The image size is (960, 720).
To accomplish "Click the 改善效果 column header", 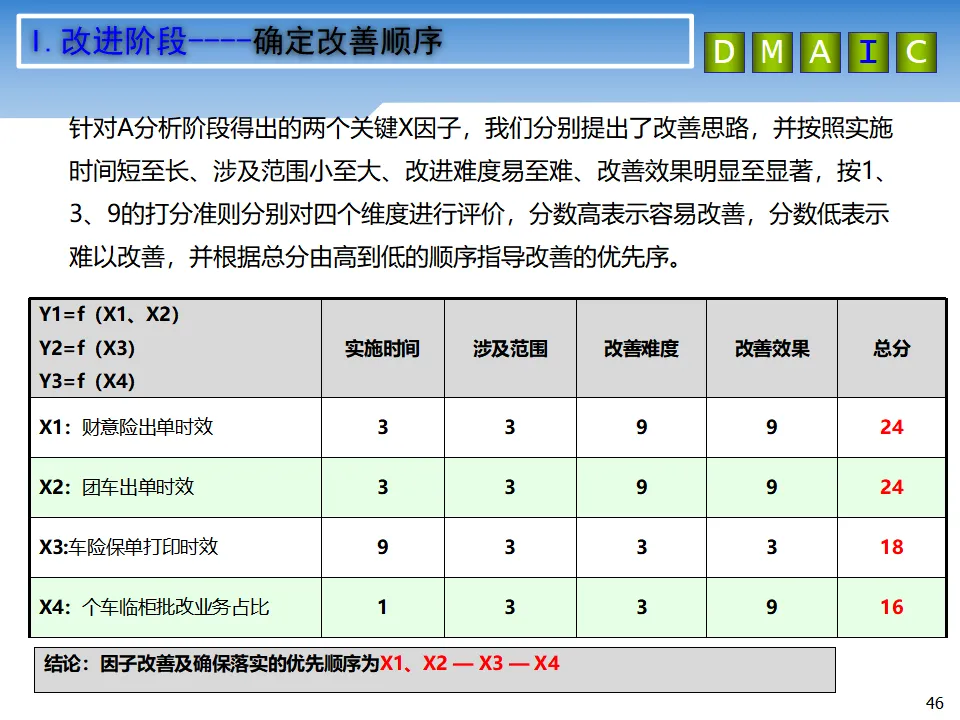I will point(772,348).
